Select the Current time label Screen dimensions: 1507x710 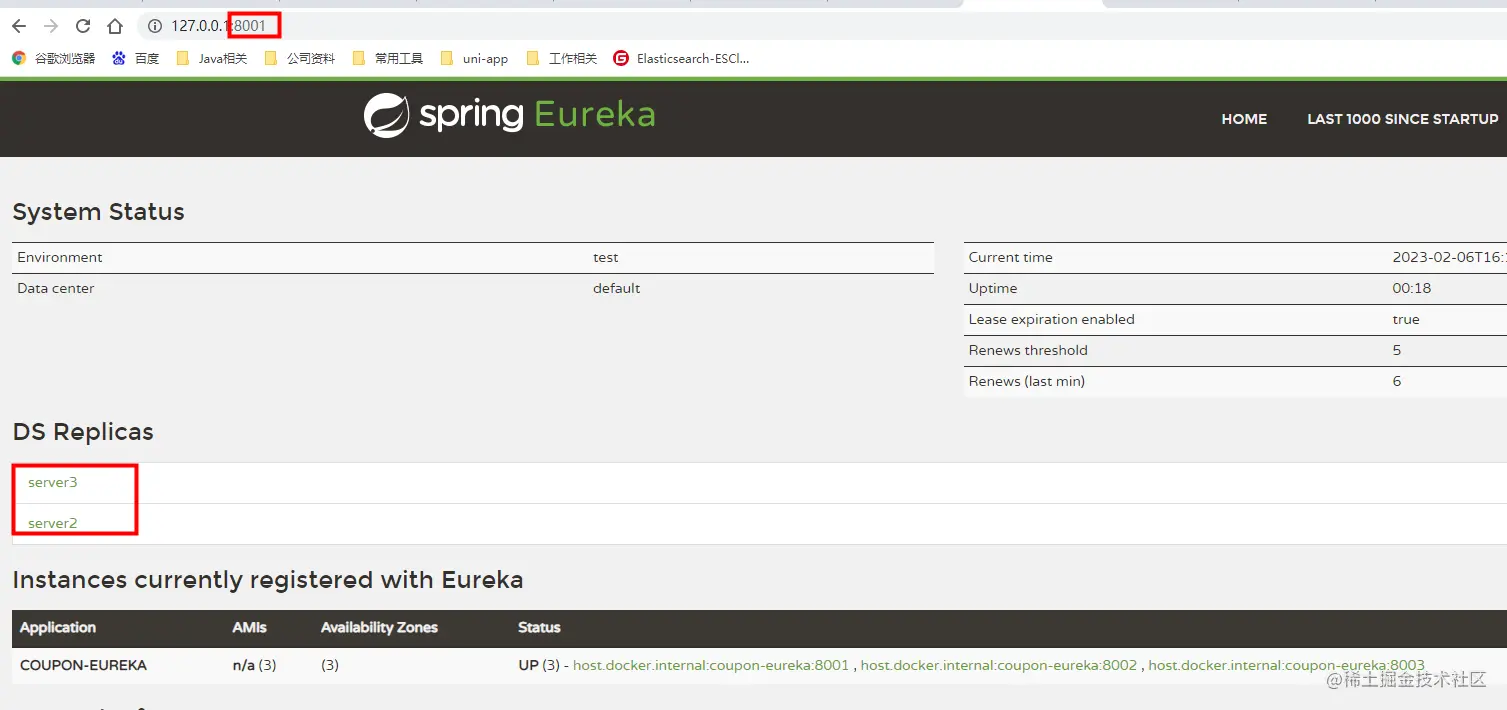coord(1010,257)
